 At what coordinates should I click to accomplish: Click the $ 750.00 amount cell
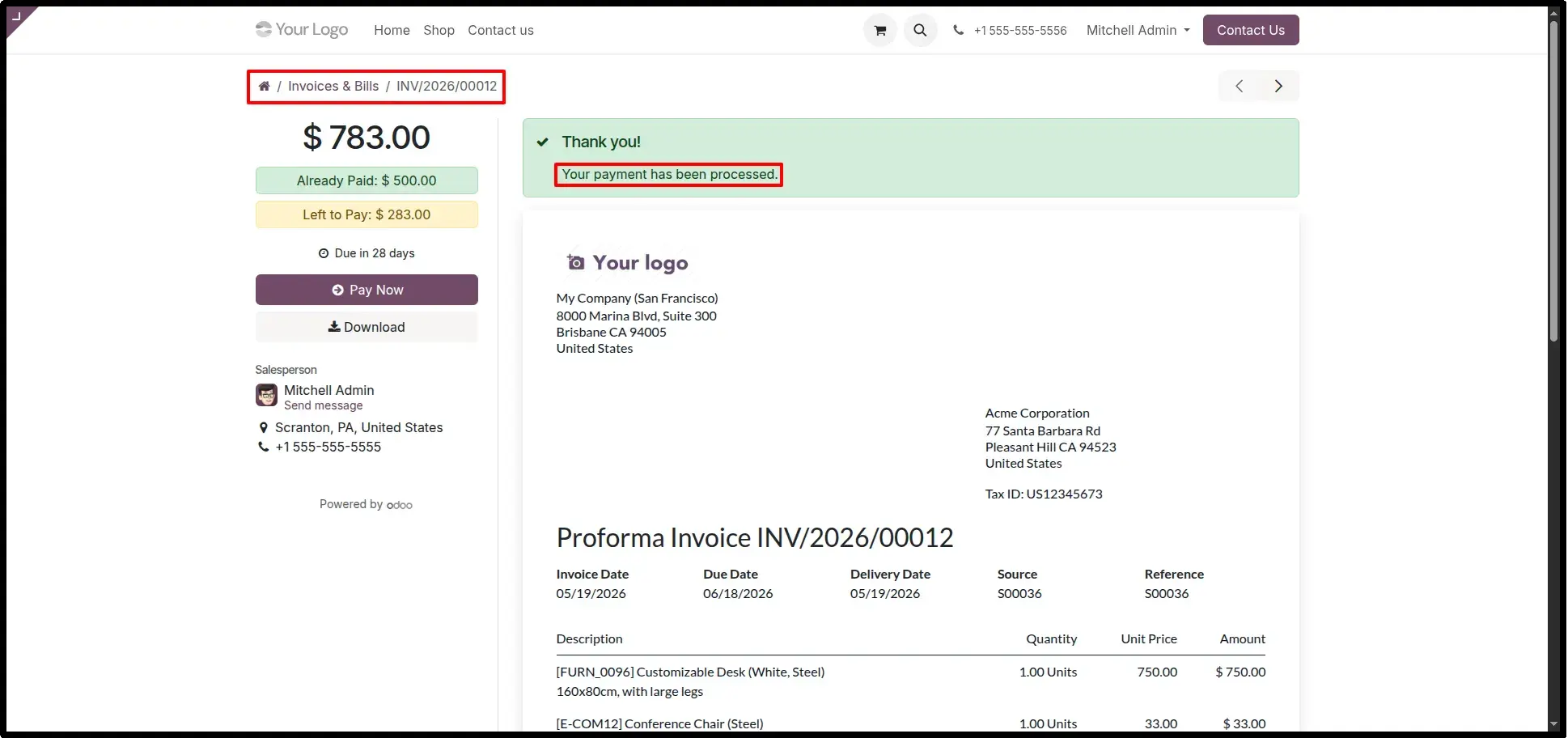click(x=1240, y=672)
